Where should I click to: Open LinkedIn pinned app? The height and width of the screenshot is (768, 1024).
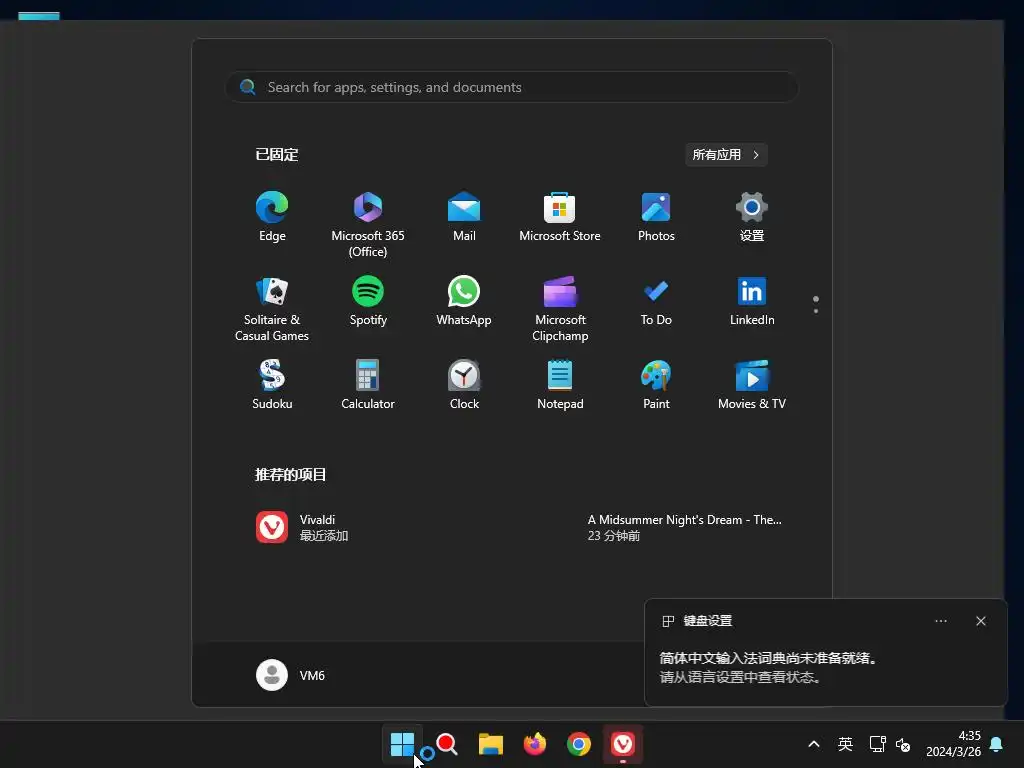752,302
